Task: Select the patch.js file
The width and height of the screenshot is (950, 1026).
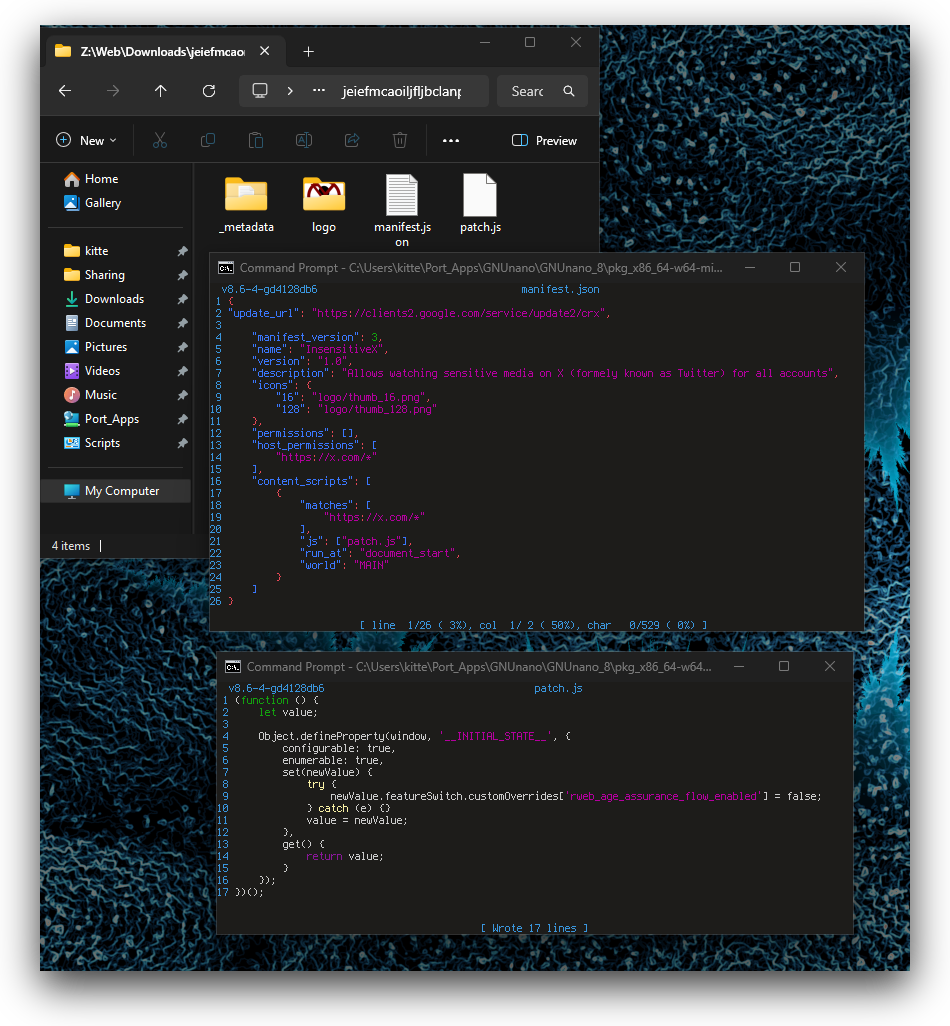Action: click(480, 203)
